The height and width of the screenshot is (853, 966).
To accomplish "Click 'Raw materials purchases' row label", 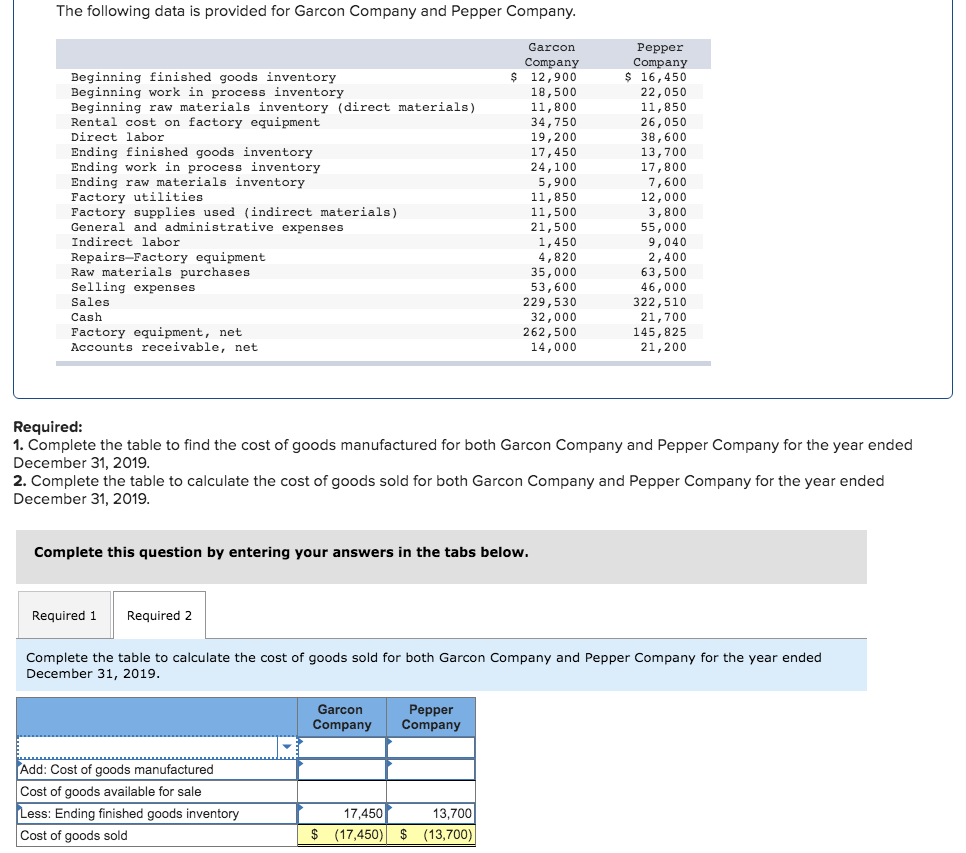I will pyautogui.click(x=160, y=272).
